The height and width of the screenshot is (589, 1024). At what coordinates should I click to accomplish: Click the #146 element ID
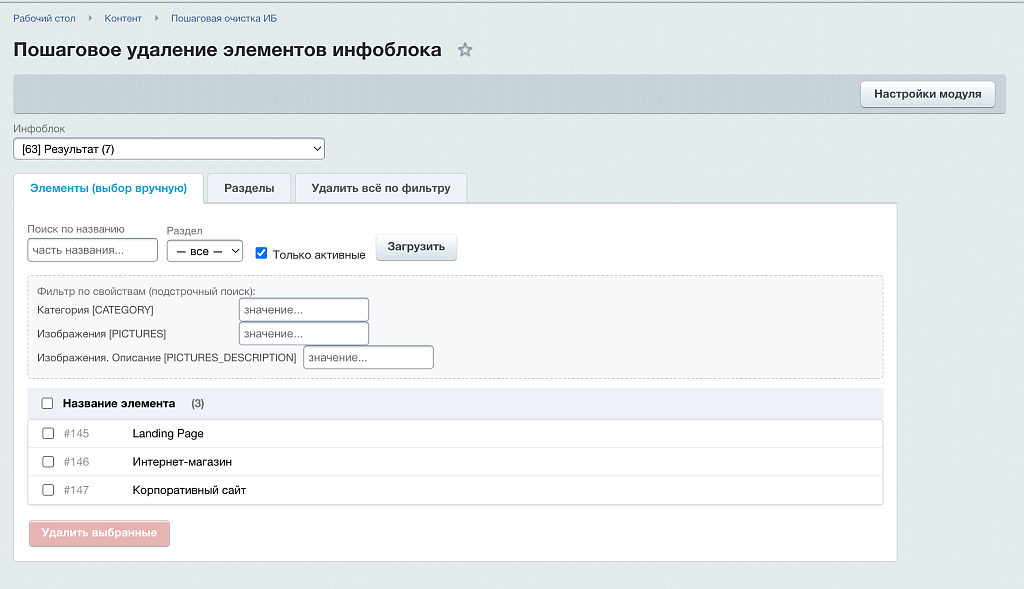point(76,462)
